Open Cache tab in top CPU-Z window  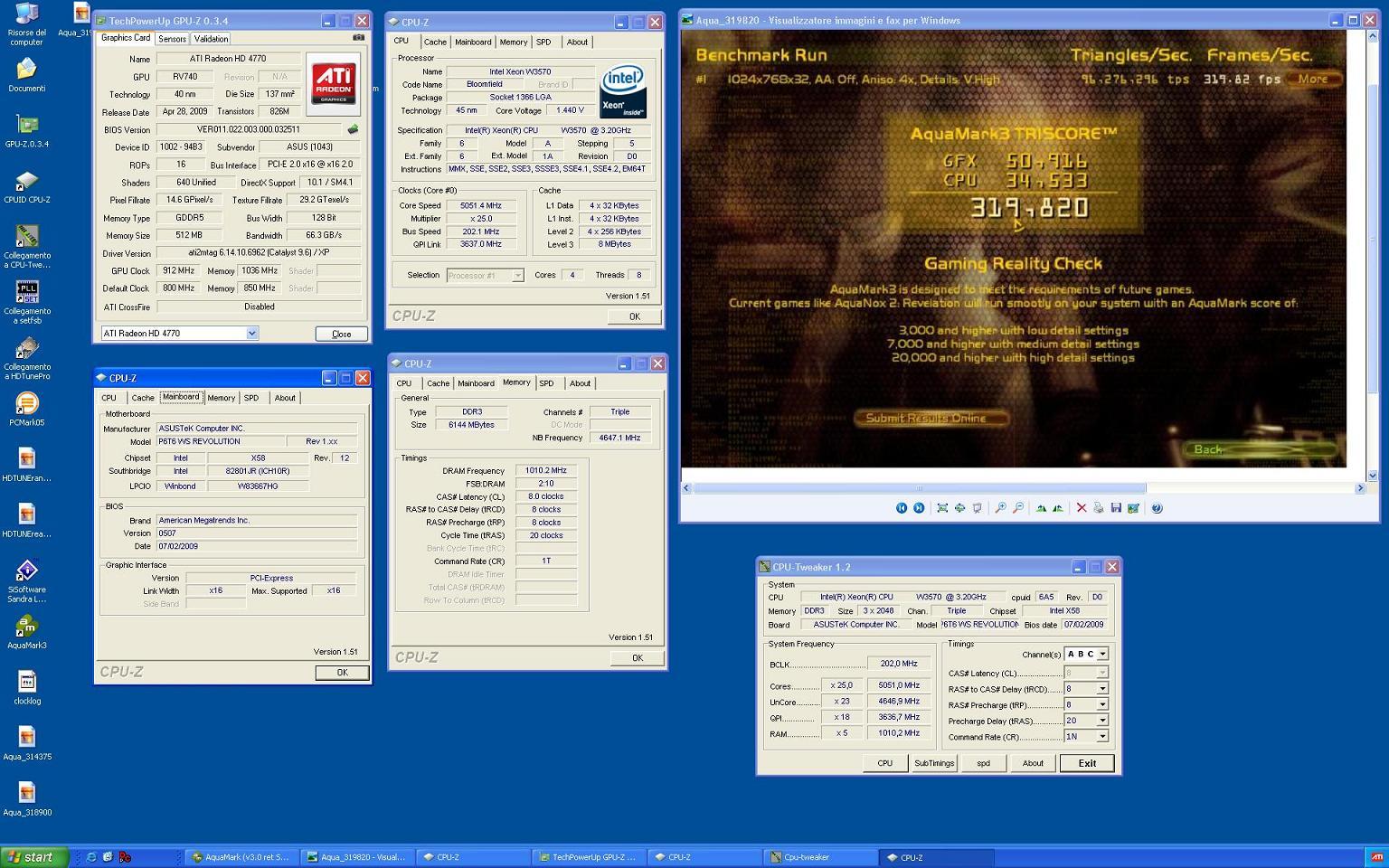click(x=435, y=42)
